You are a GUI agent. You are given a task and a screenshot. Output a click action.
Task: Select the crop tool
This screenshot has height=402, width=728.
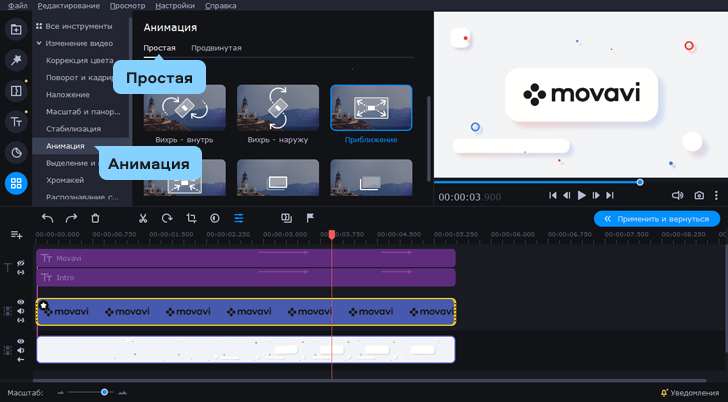point(191,218)
